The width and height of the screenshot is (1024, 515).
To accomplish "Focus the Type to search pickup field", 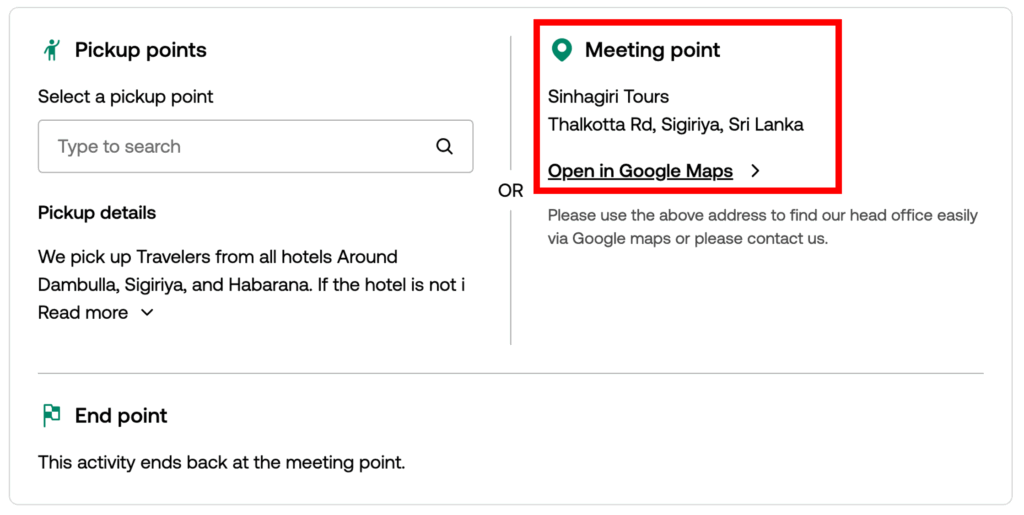I will pyautogui.click(x=240, y=146).
